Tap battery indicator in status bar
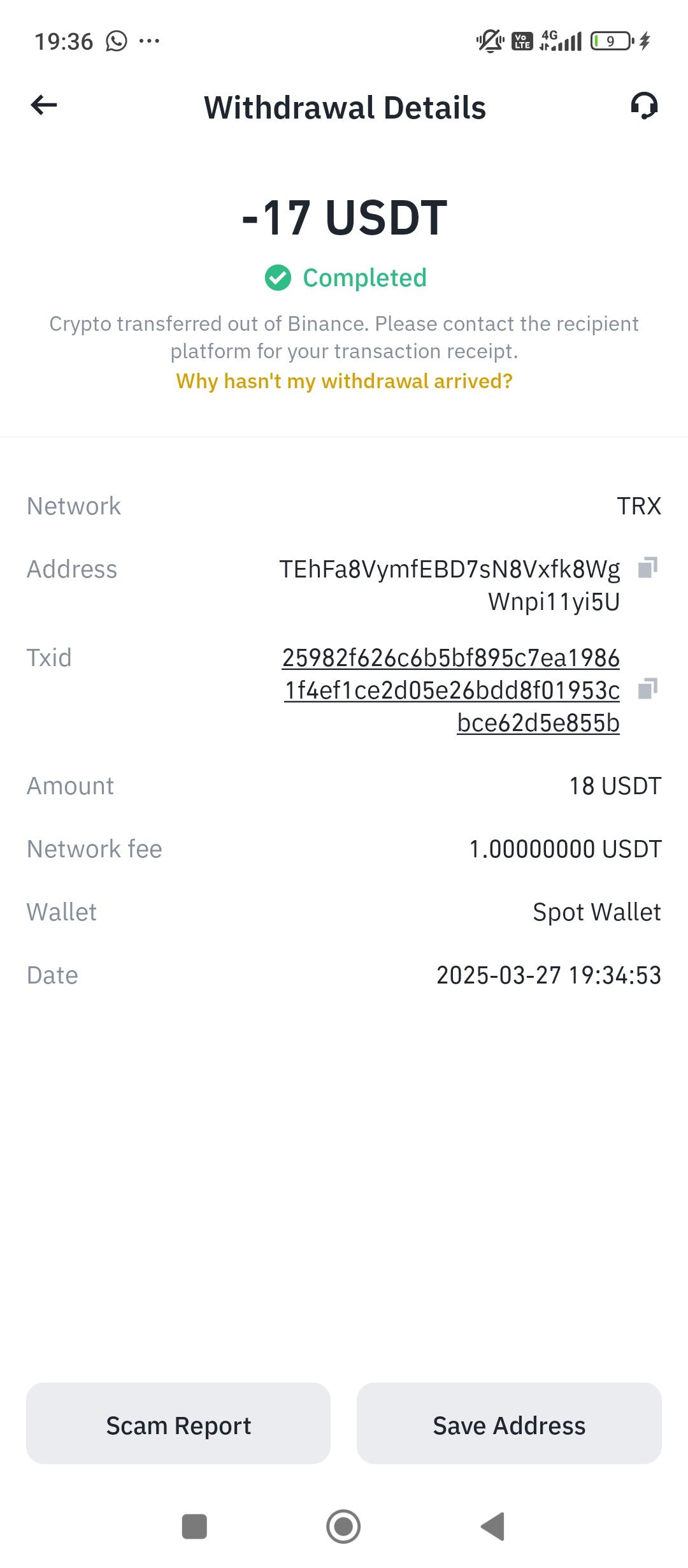Viewport: 688px width, 1568px height. point(611,41)
